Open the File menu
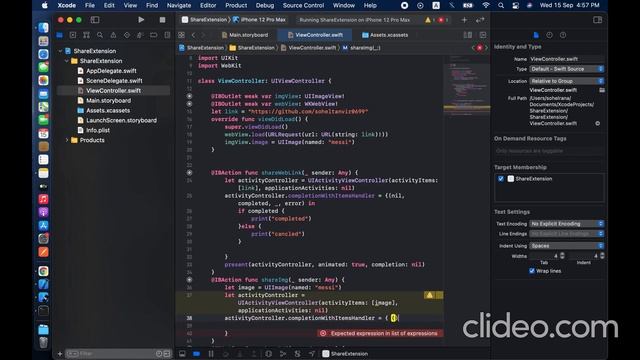The width and height of the screenshot is (640, 360). pyautogui.click(x=90, y=5)
